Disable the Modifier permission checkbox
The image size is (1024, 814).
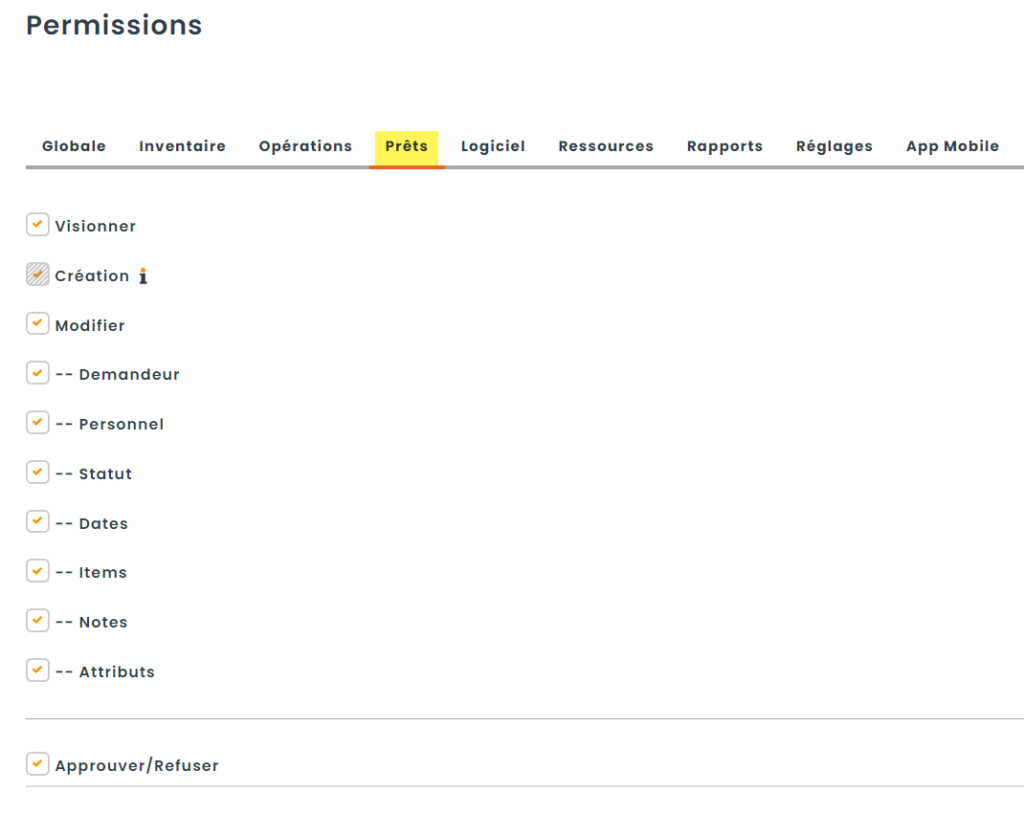[x=37, y=324]
